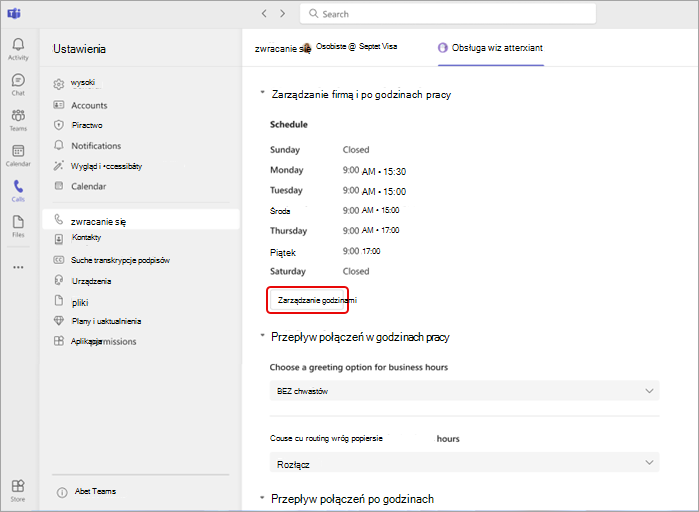Click the Monday 9:00 AM hours
Viewport: 699px width, 512px height.
(x=374, y=171)
